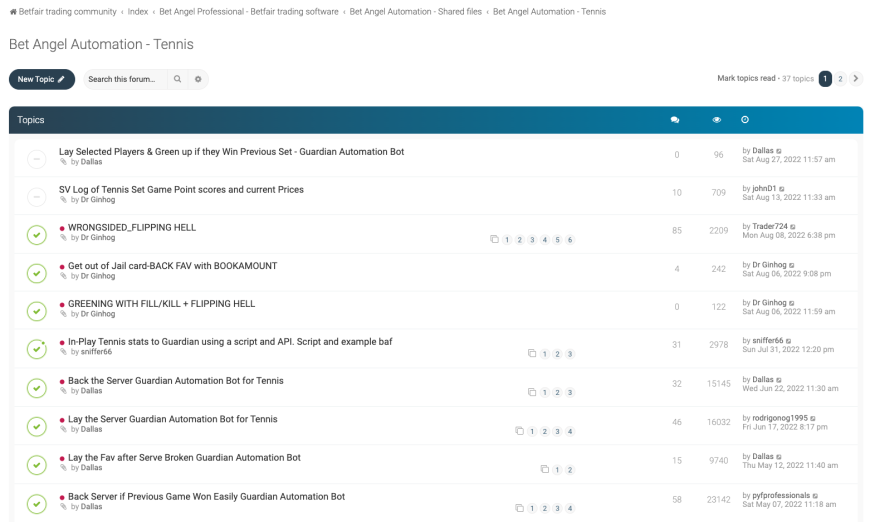Open Lay the Fav after Serve Broken topic
Image resolution: width=870 pixels, height=522 pixels.
click(x=184, y=458)
